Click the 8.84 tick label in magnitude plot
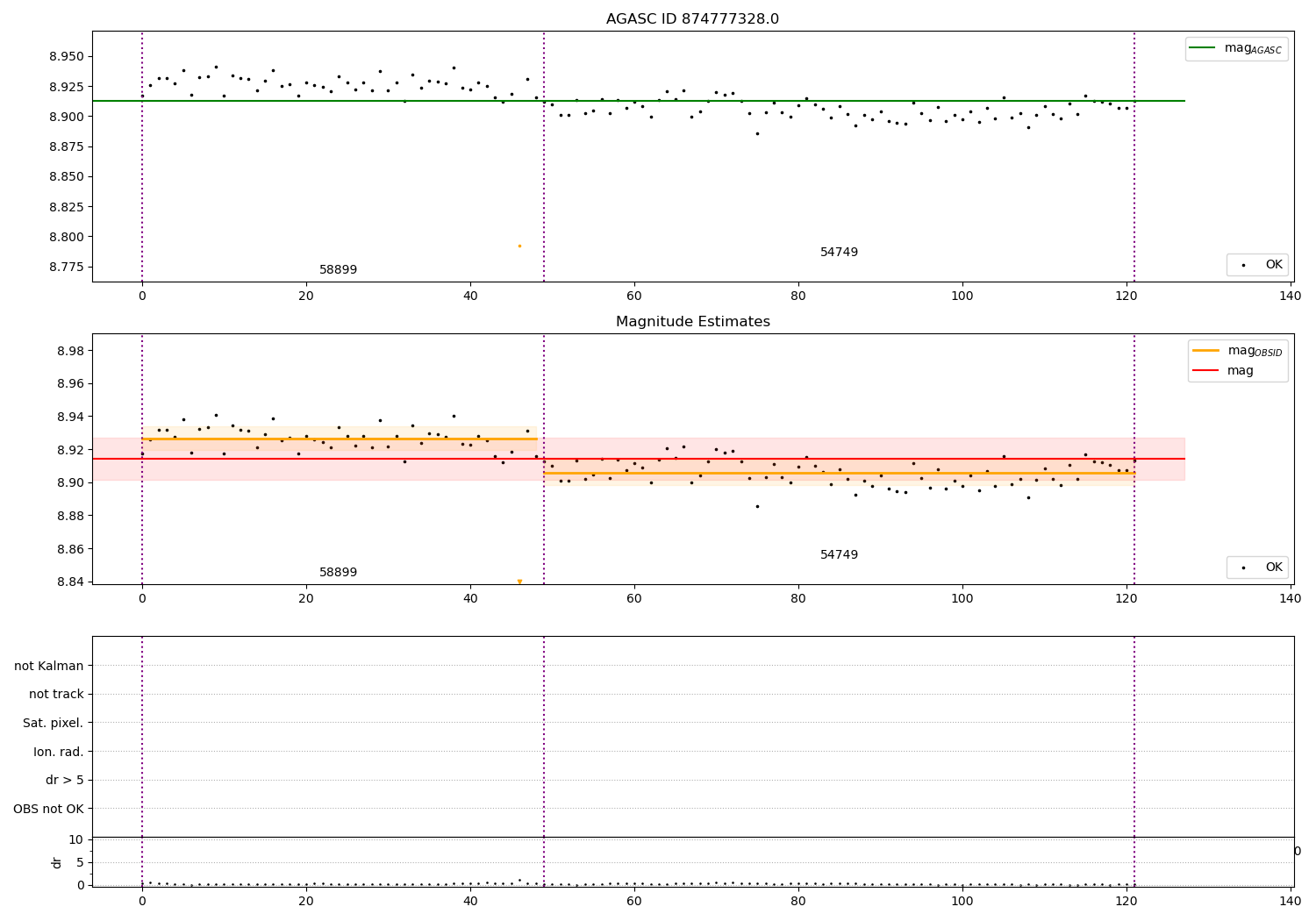Image resolution: width=1316 pixels, height=921 pixels. coord(70,582)
